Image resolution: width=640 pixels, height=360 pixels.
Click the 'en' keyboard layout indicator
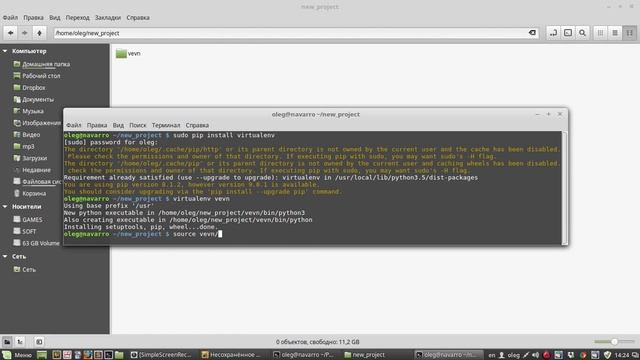(x=492, y=355)
